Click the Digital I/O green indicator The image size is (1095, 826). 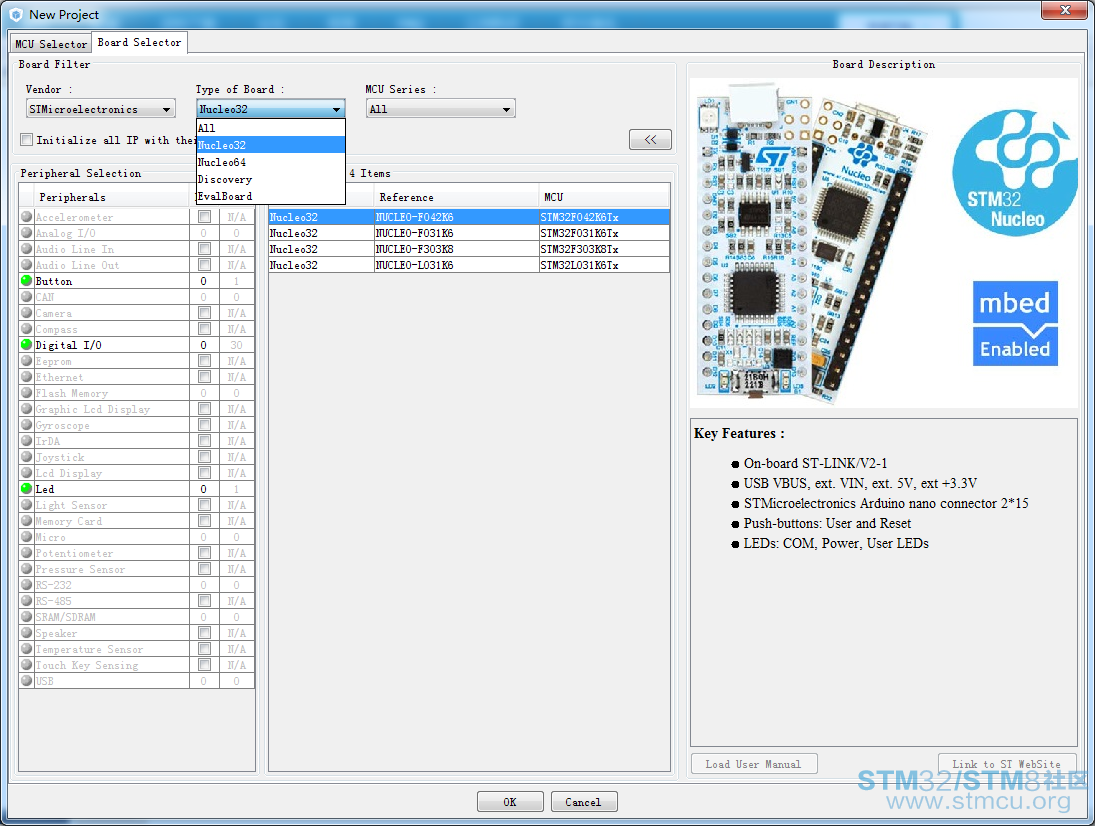click(x=27, y=345)
